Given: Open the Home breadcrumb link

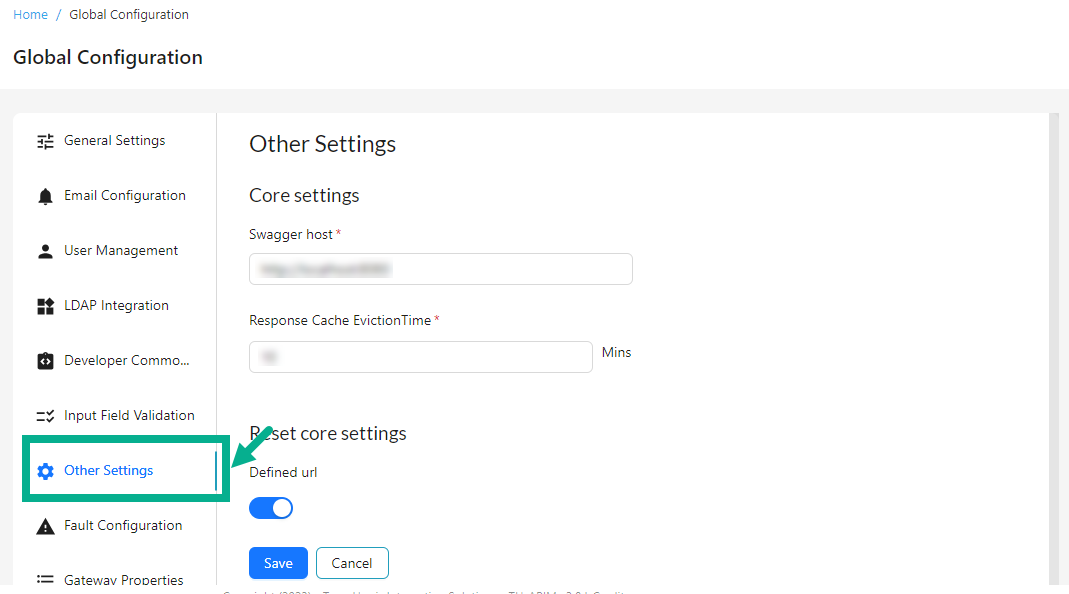Looking at the screenshot, I should tap(30, 14).
